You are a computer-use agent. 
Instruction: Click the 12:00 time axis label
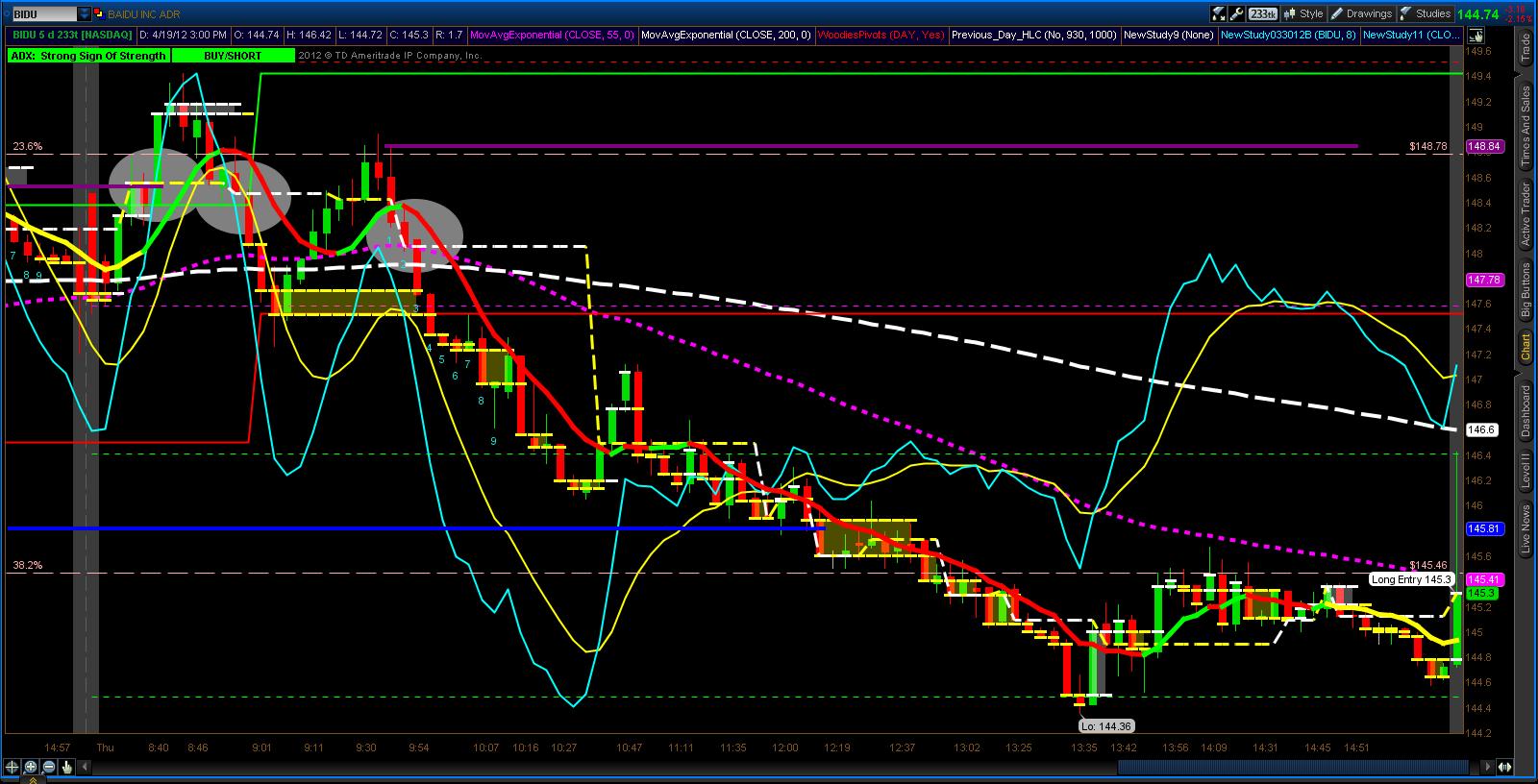pyautogui.click(x=785, y=747)
